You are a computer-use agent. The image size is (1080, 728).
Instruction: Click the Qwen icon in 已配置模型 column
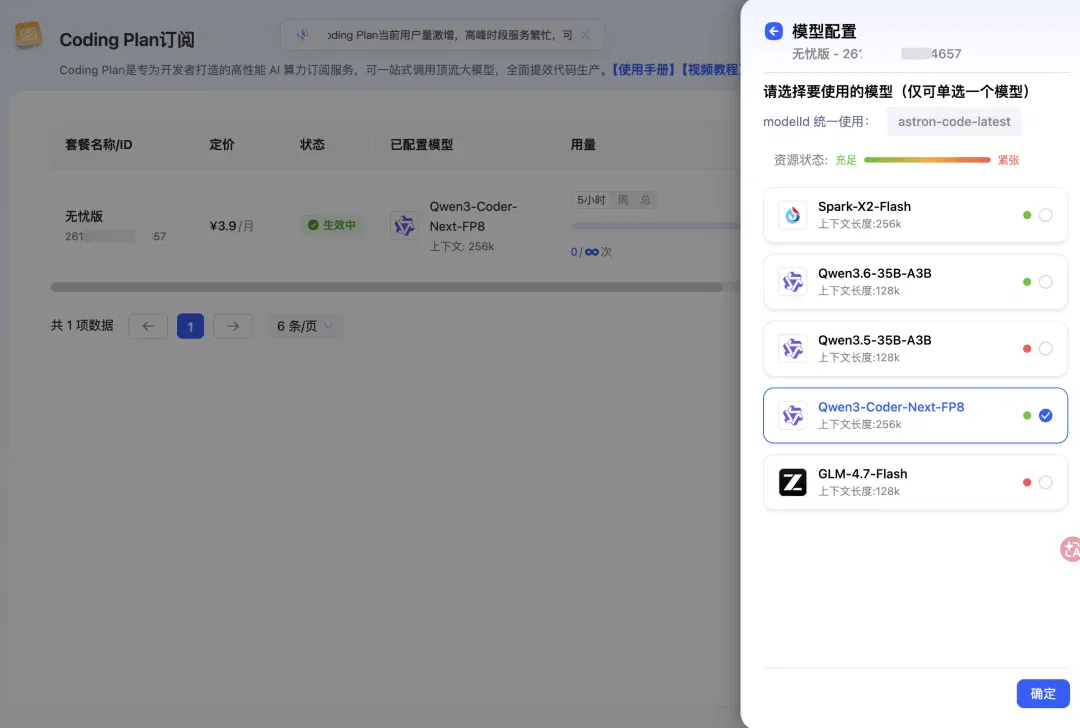[404, 225]
